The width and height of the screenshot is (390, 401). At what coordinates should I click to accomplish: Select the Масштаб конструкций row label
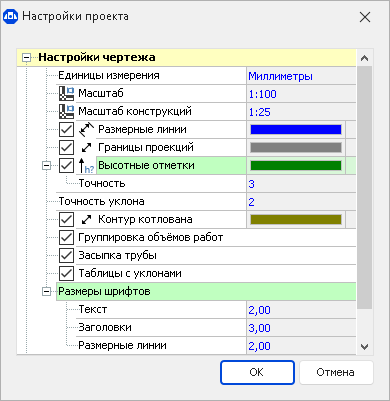pos(135,111)
